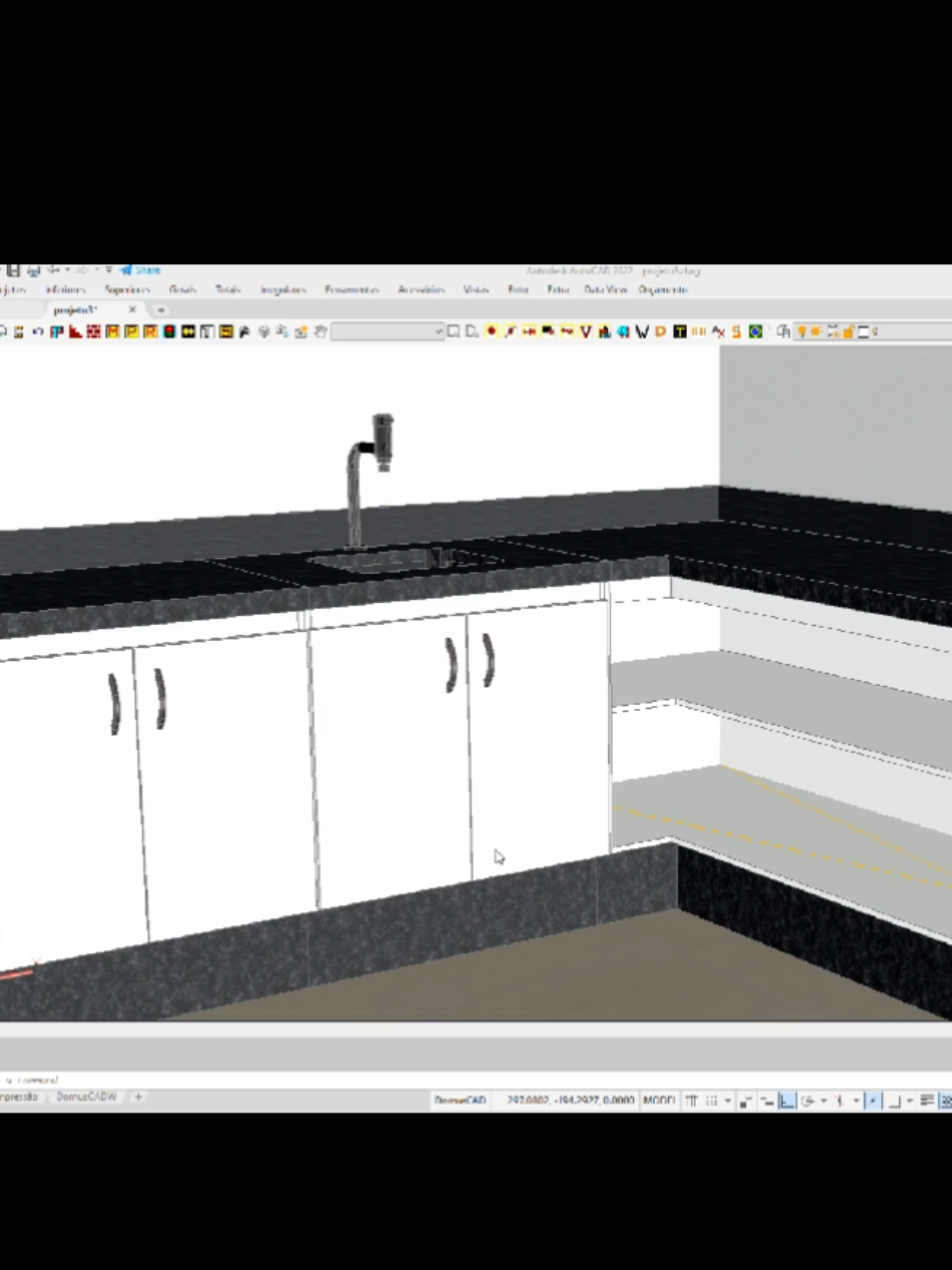Switch to the DomusCADW layout tab
The width and height of the screenshot is (952, 1270).
[x=87, y=1097]
